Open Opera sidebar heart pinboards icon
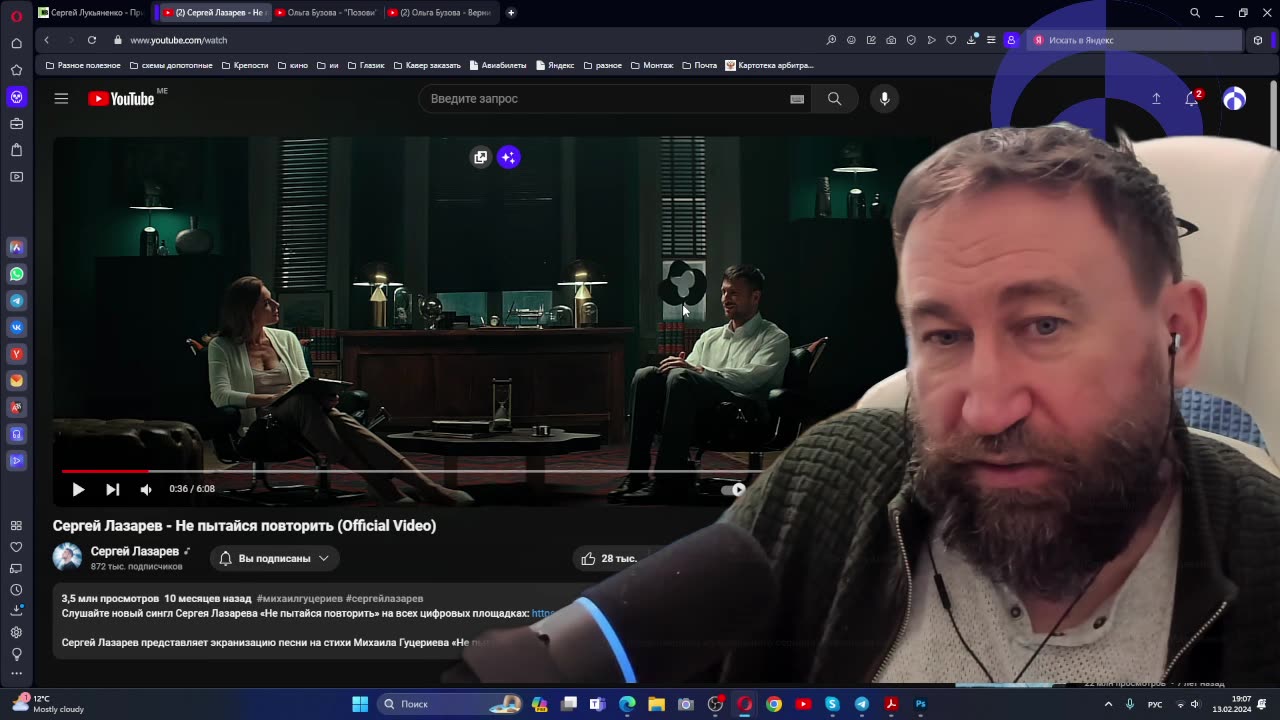The height and width of the screenshot is (720, 1280). (16, 547)
